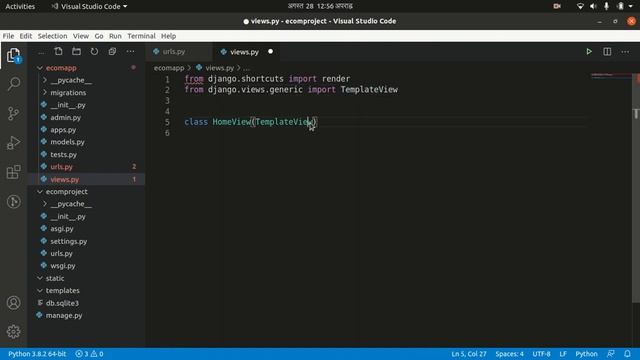This screenshot has height=360, width=640.
Task: Click the feedback icon in status bar
Action: 611,354
